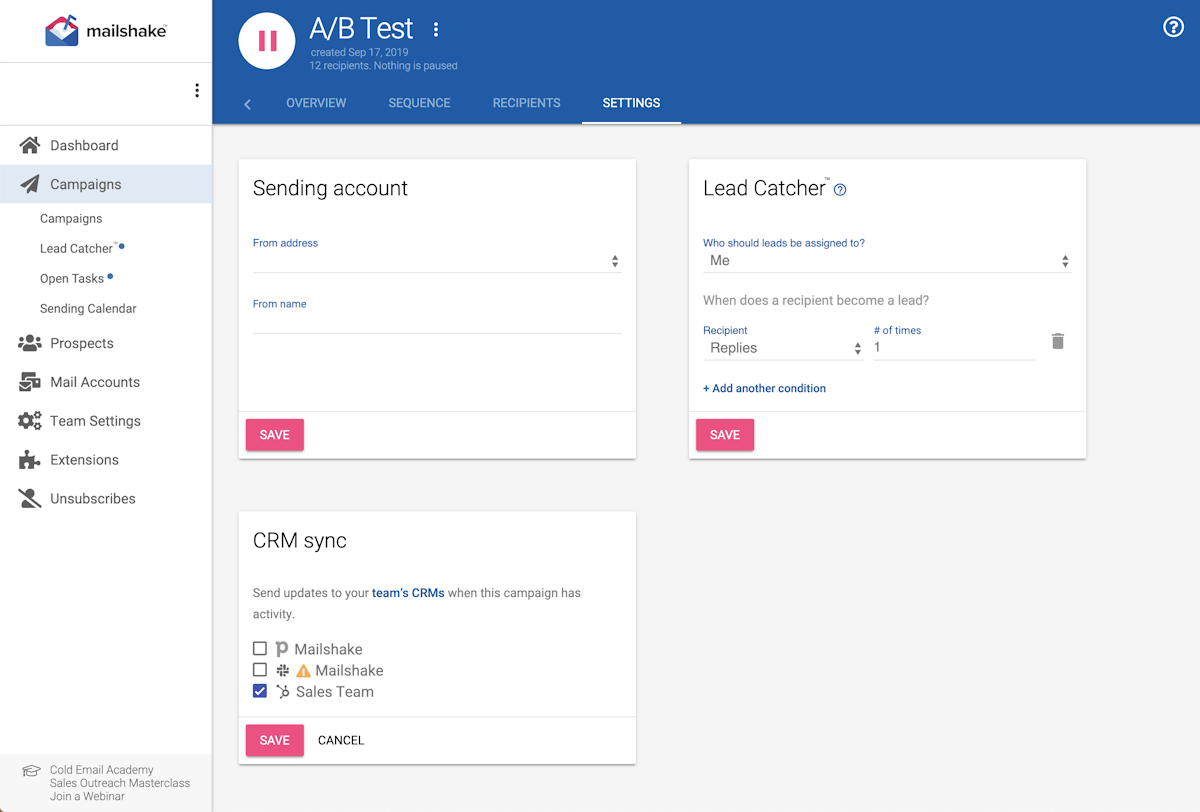Open the Sales Outreach Masterclass link

point(120,783)
